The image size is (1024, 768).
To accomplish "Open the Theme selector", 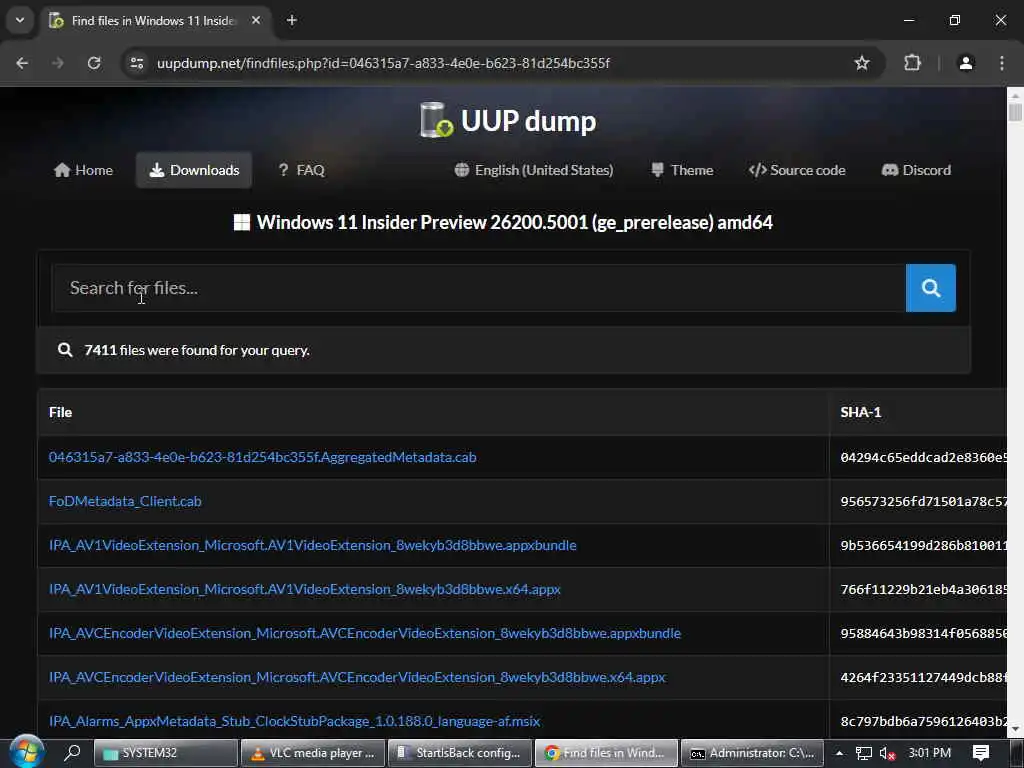I will click(x=682, y=170).
